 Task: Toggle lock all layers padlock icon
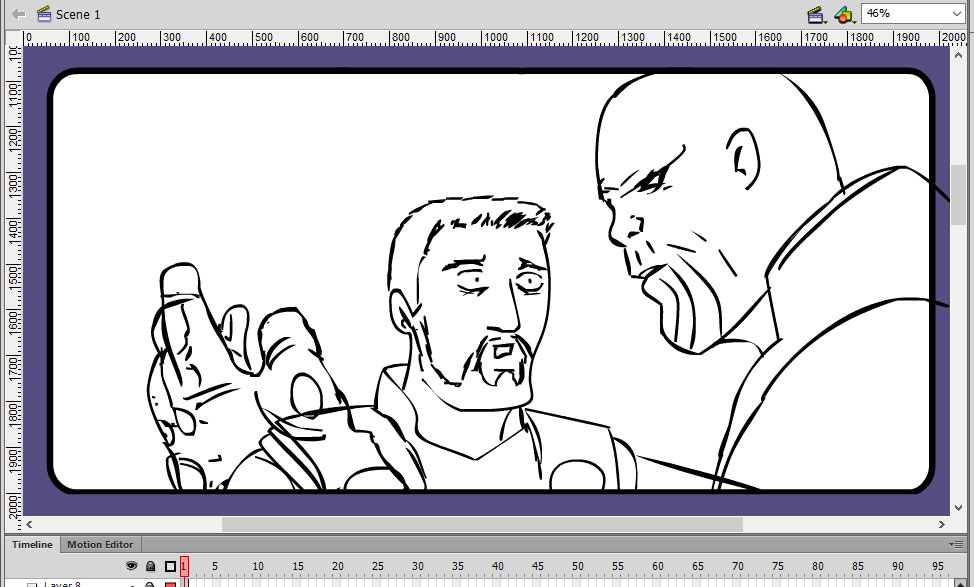150,566
